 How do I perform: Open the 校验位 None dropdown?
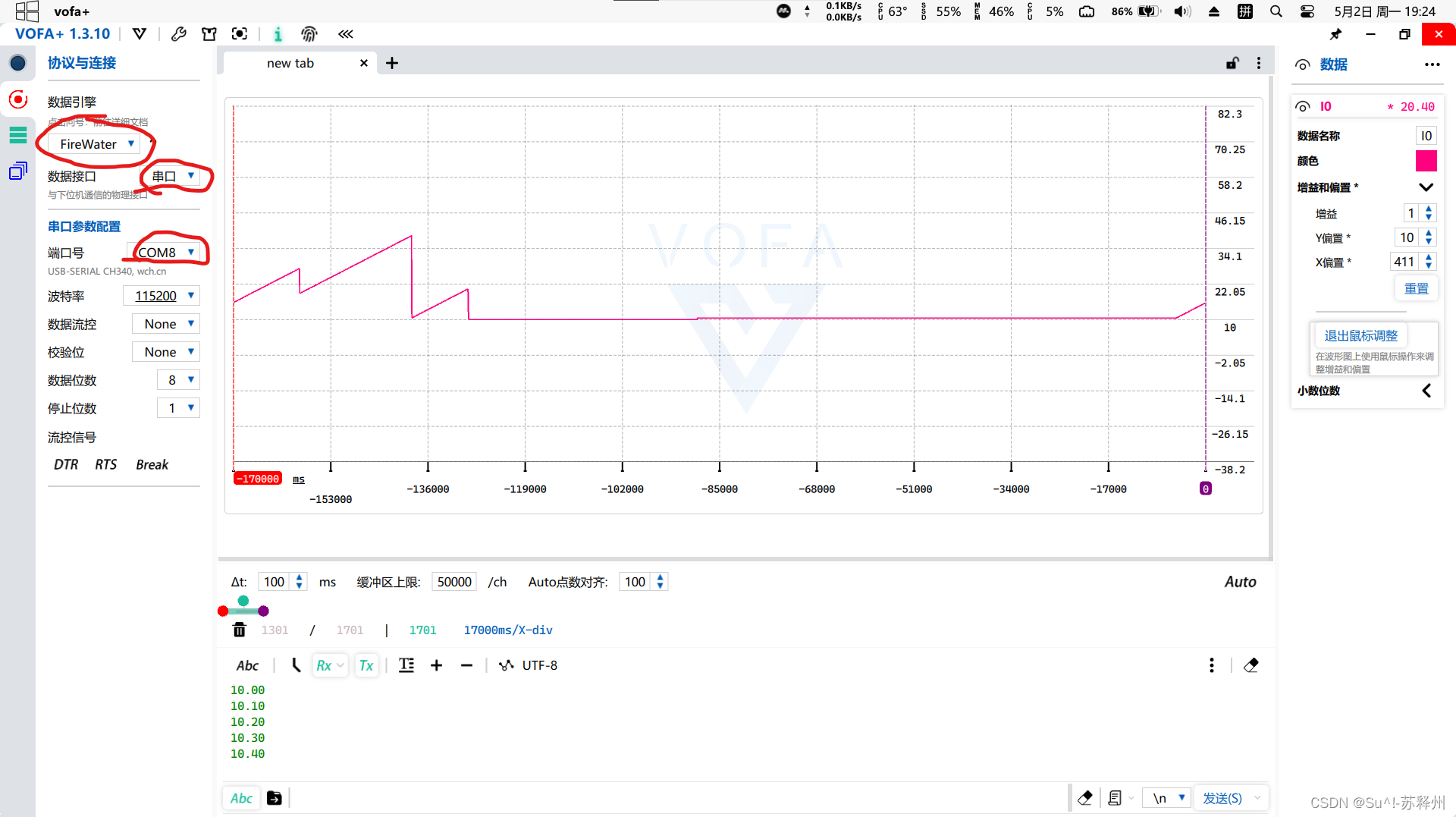pyautogui.click(x=166, y=352)
